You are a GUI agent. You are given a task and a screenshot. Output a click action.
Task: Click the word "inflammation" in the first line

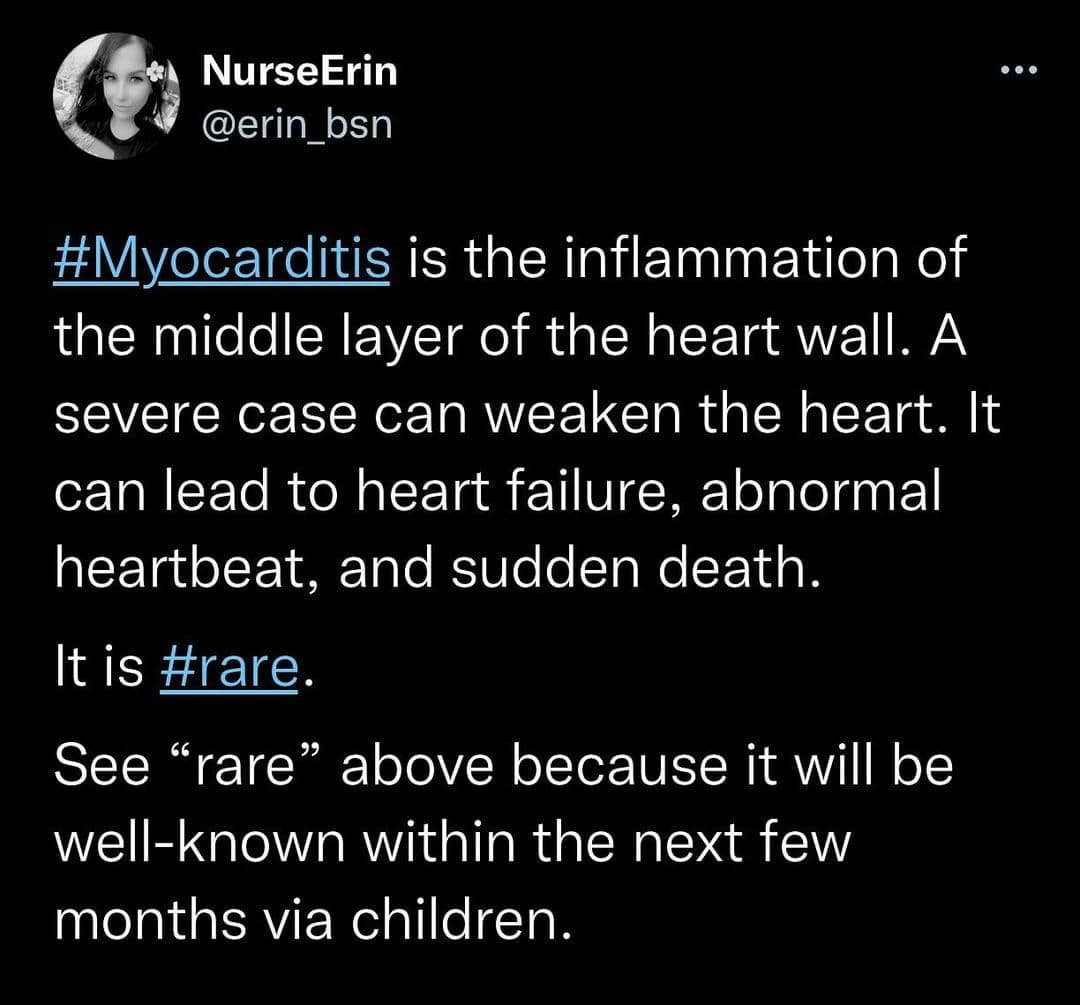(x=730, y=260)
